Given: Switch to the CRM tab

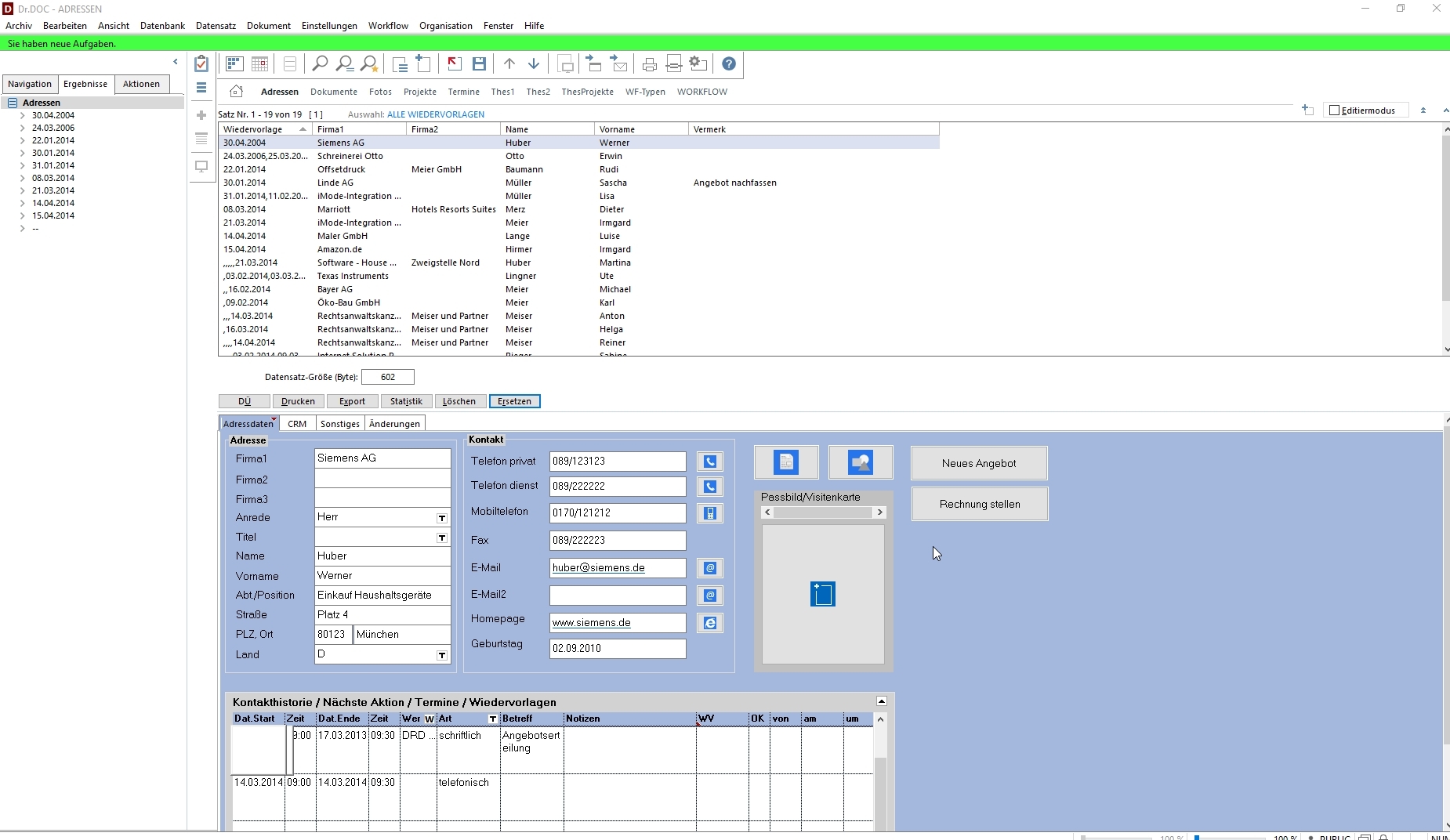Looking at the screenshot, I should 297,424.
